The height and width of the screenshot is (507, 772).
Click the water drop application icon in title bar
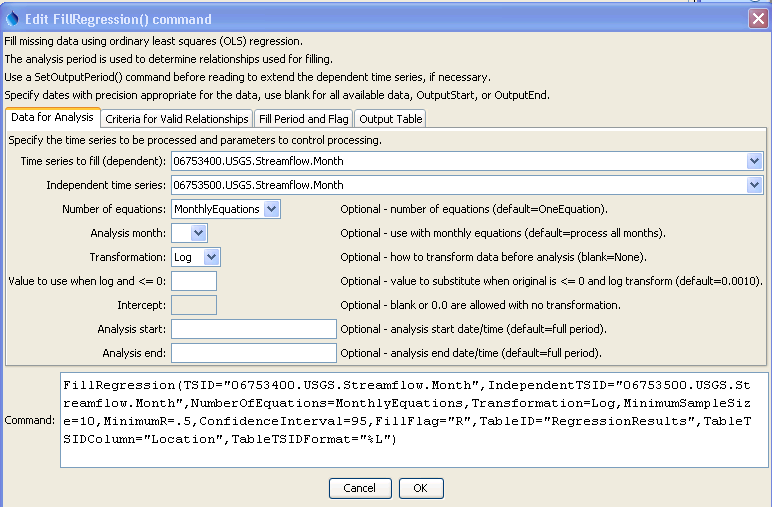(x=12, y=19)
